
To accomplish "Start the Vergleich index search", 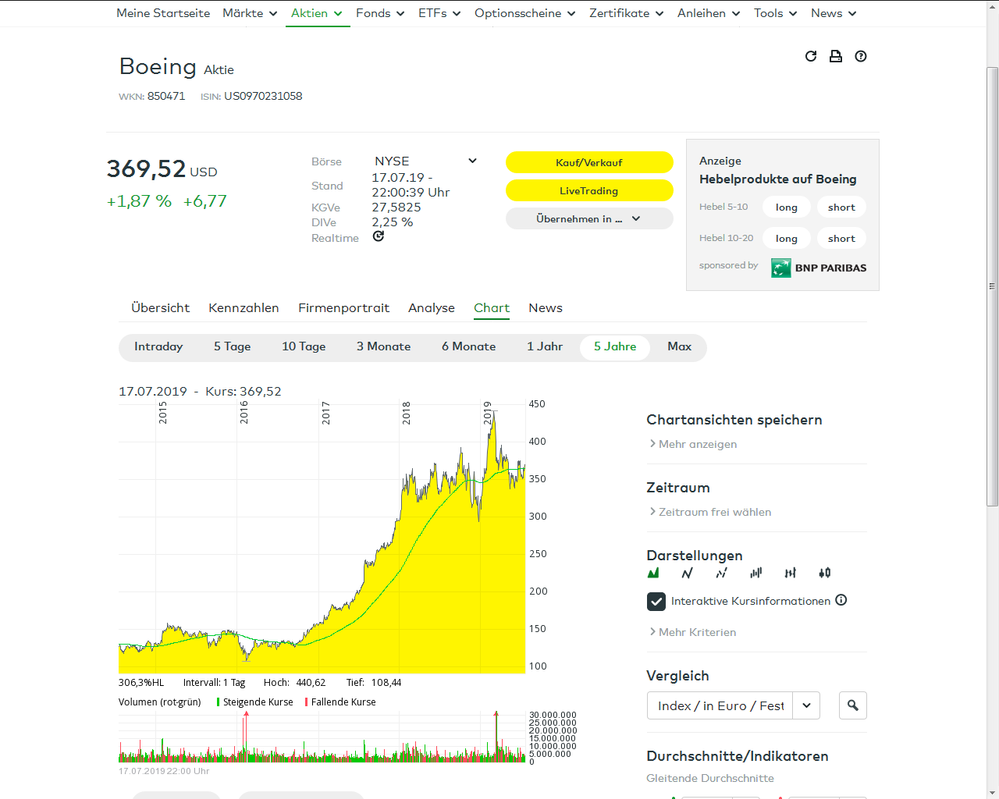I will pyautogui.click(x=852, y=705).
